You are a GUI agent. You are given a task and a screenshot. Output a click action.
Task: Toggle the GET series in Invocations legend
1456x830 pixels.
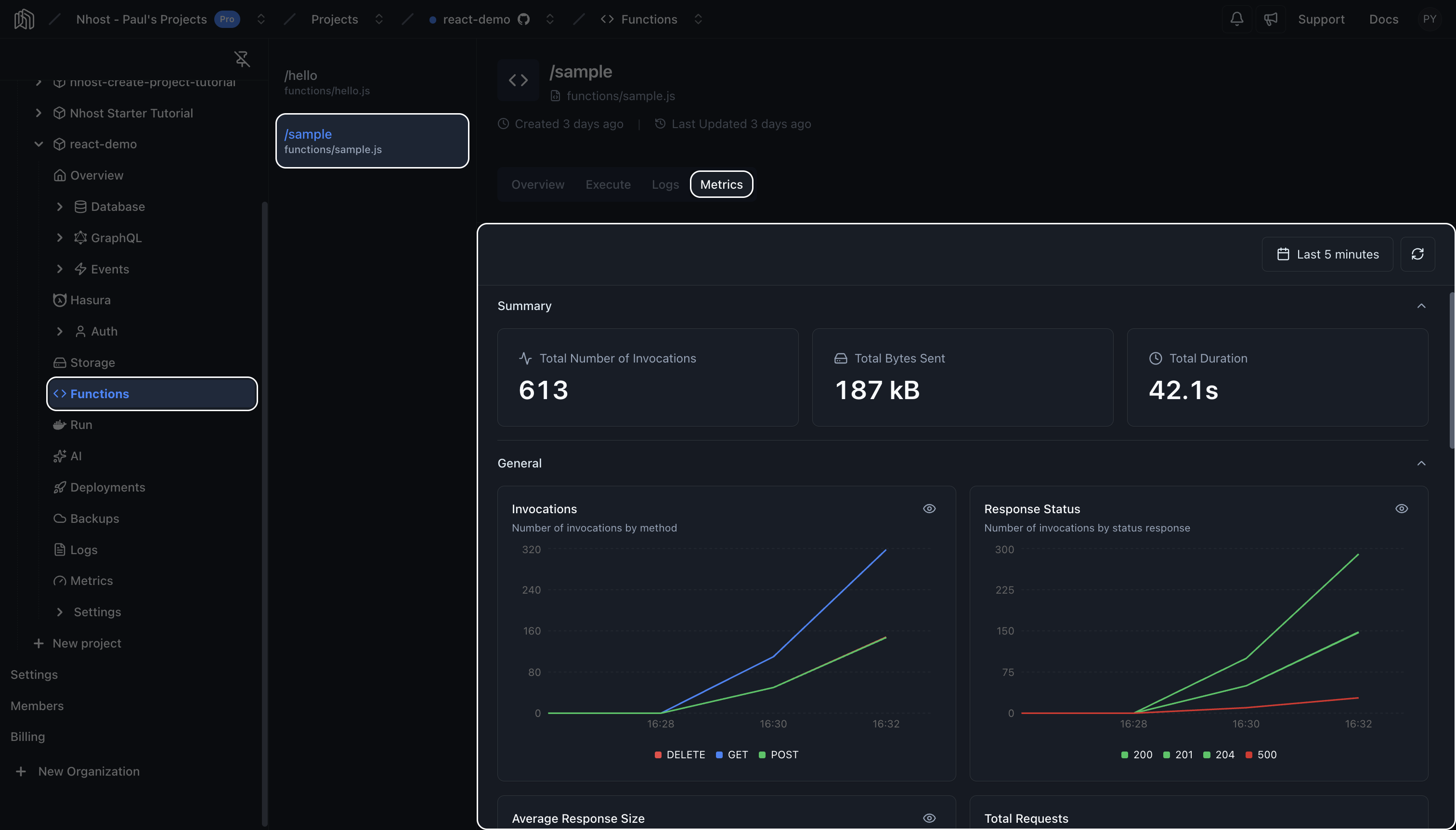coord(732,755)
